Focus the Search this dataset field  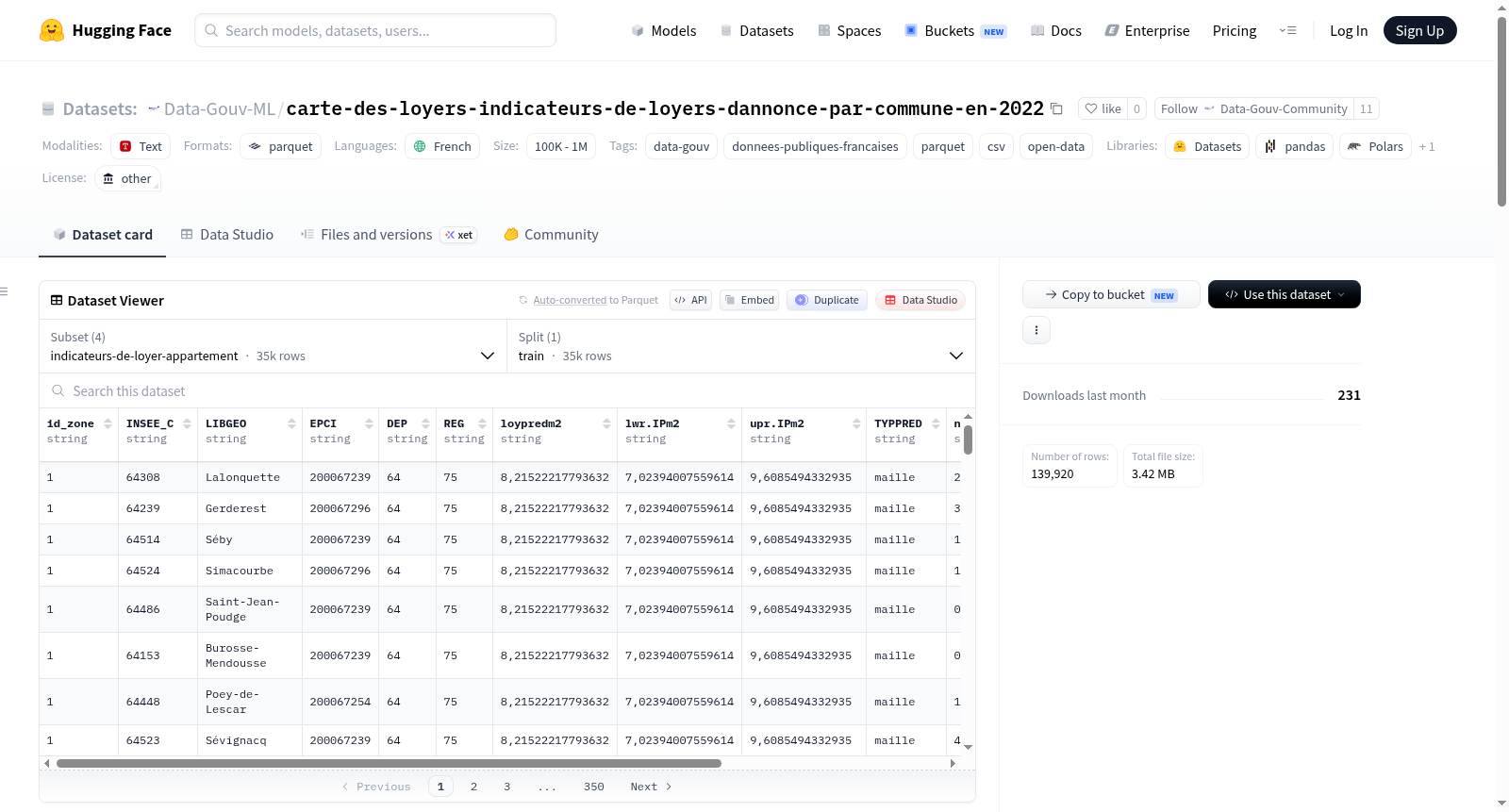pos(507,390)
